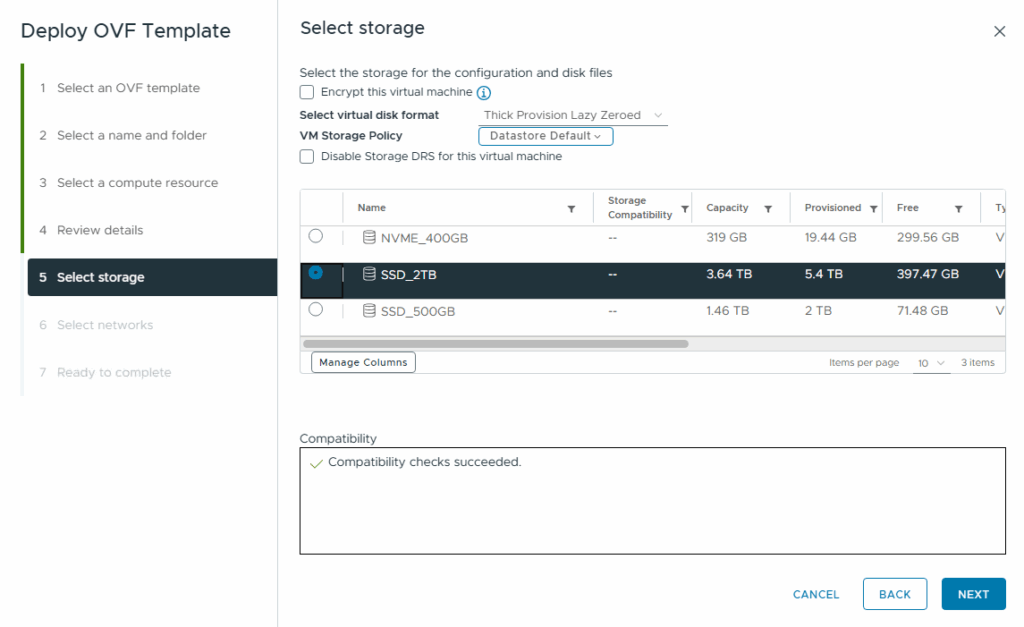Click the horizontal scrollbar under datastore table
Screen dimensions: 1024x627
[495, 344]
